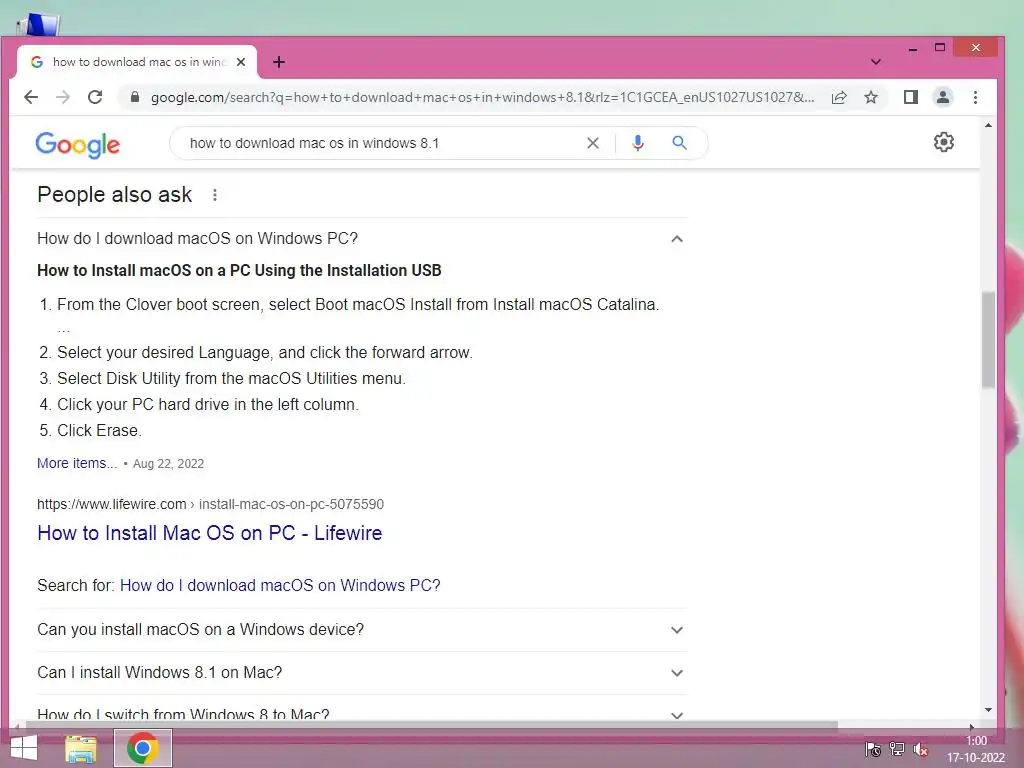This screenshot has height=768, width=1024.
Task: Reload the Google search page
Action: point(95,97)
